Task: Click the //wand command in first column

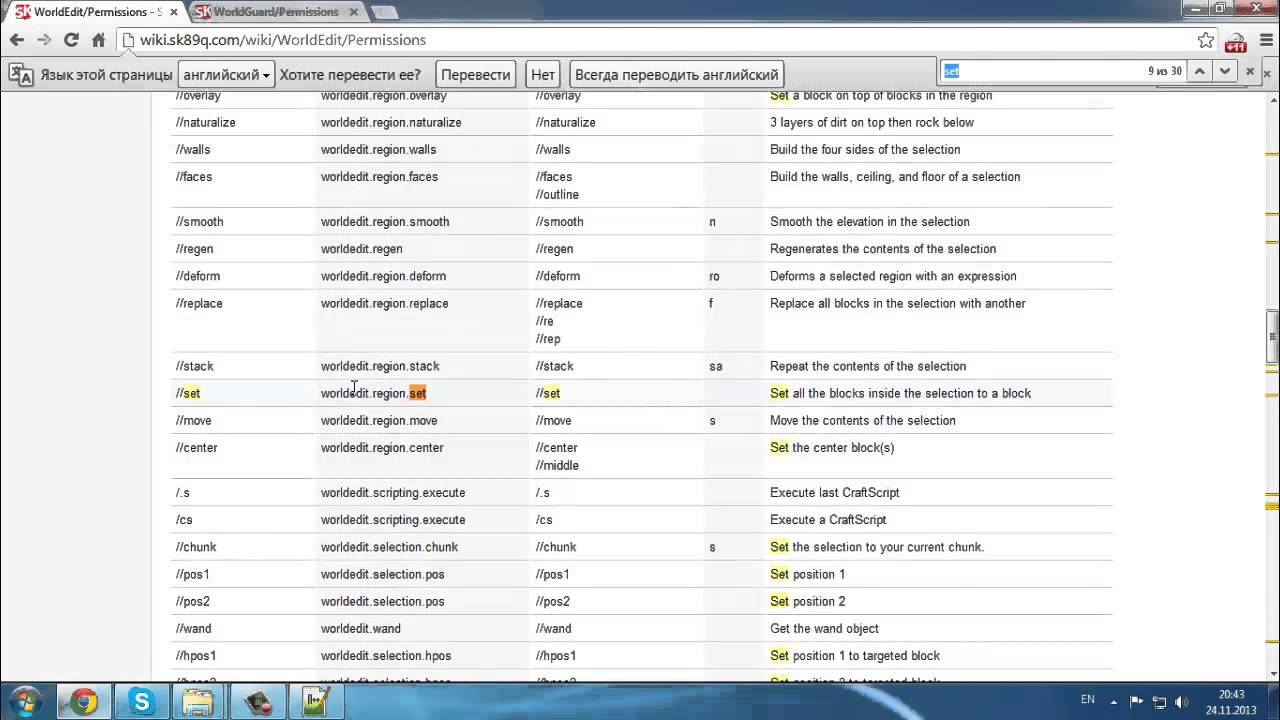Action: click(x=194, y=629)
